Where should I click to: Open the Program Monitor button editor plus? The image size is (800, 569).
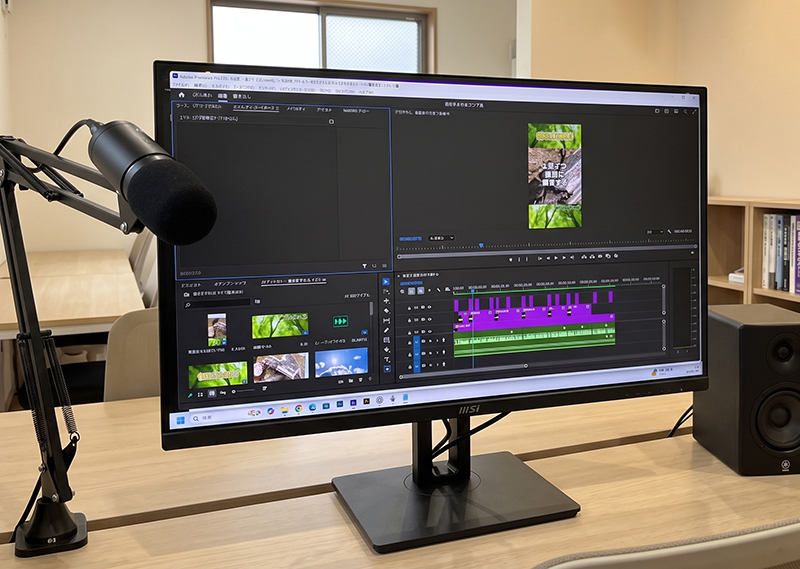click(692, 253)
